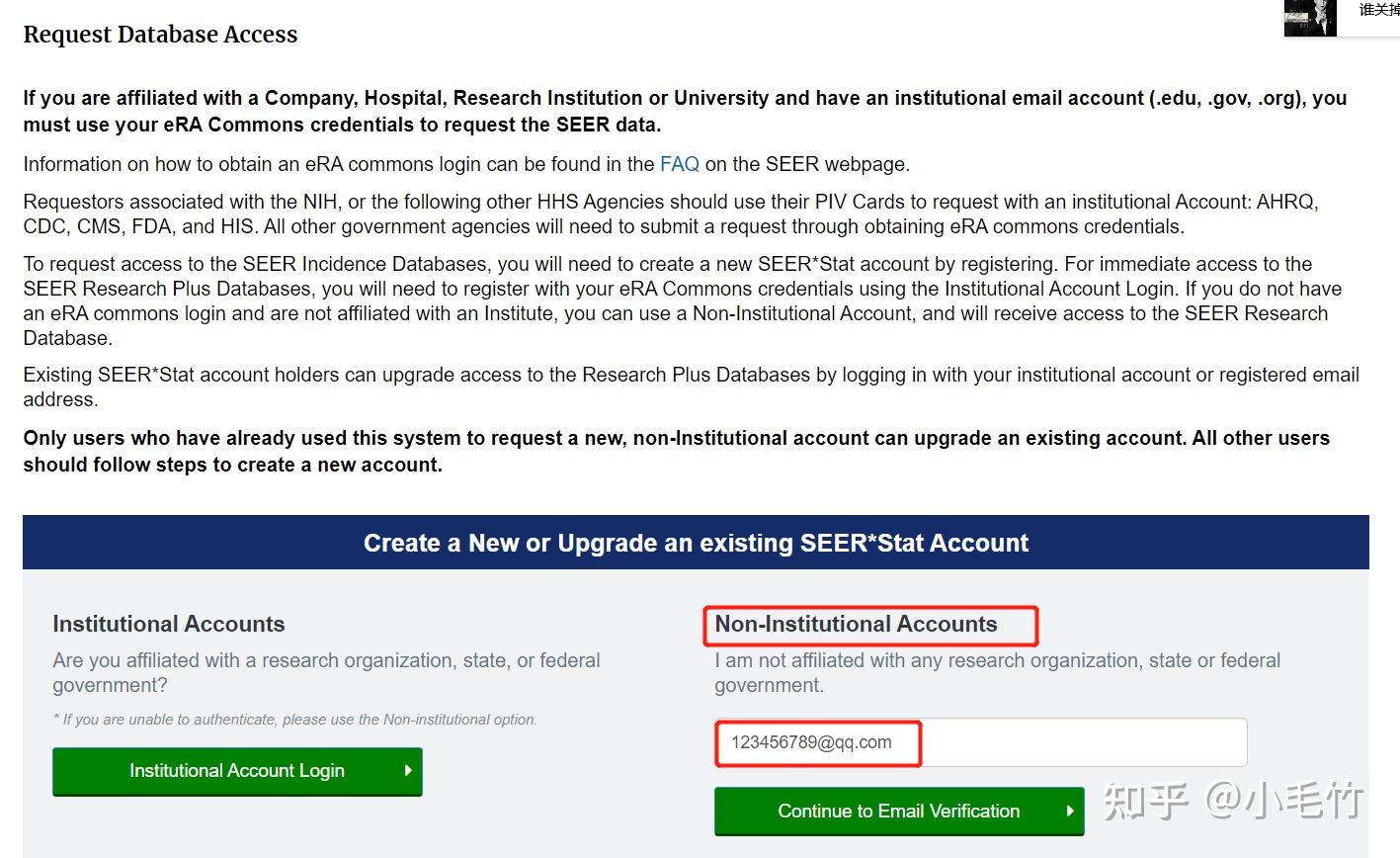Image resolution: width=1400 pixels, height=858 pixels.
Task: Click the thumbnail image in the top-right corner
Action: (x=1309, y=19)
